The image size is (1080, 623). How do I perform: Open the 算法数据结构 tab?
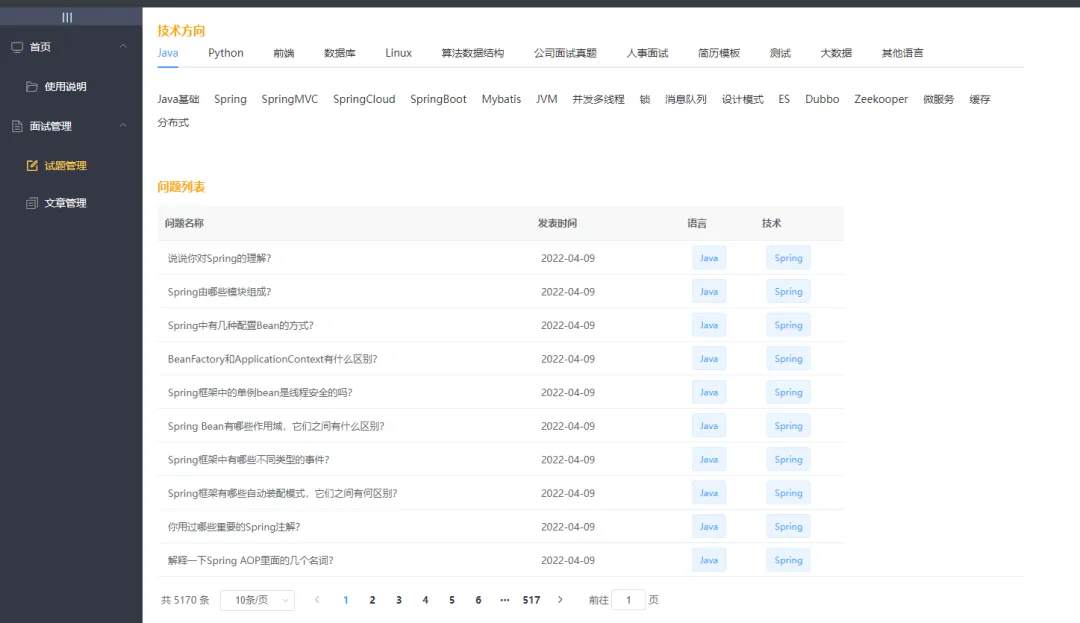[472, 53]
